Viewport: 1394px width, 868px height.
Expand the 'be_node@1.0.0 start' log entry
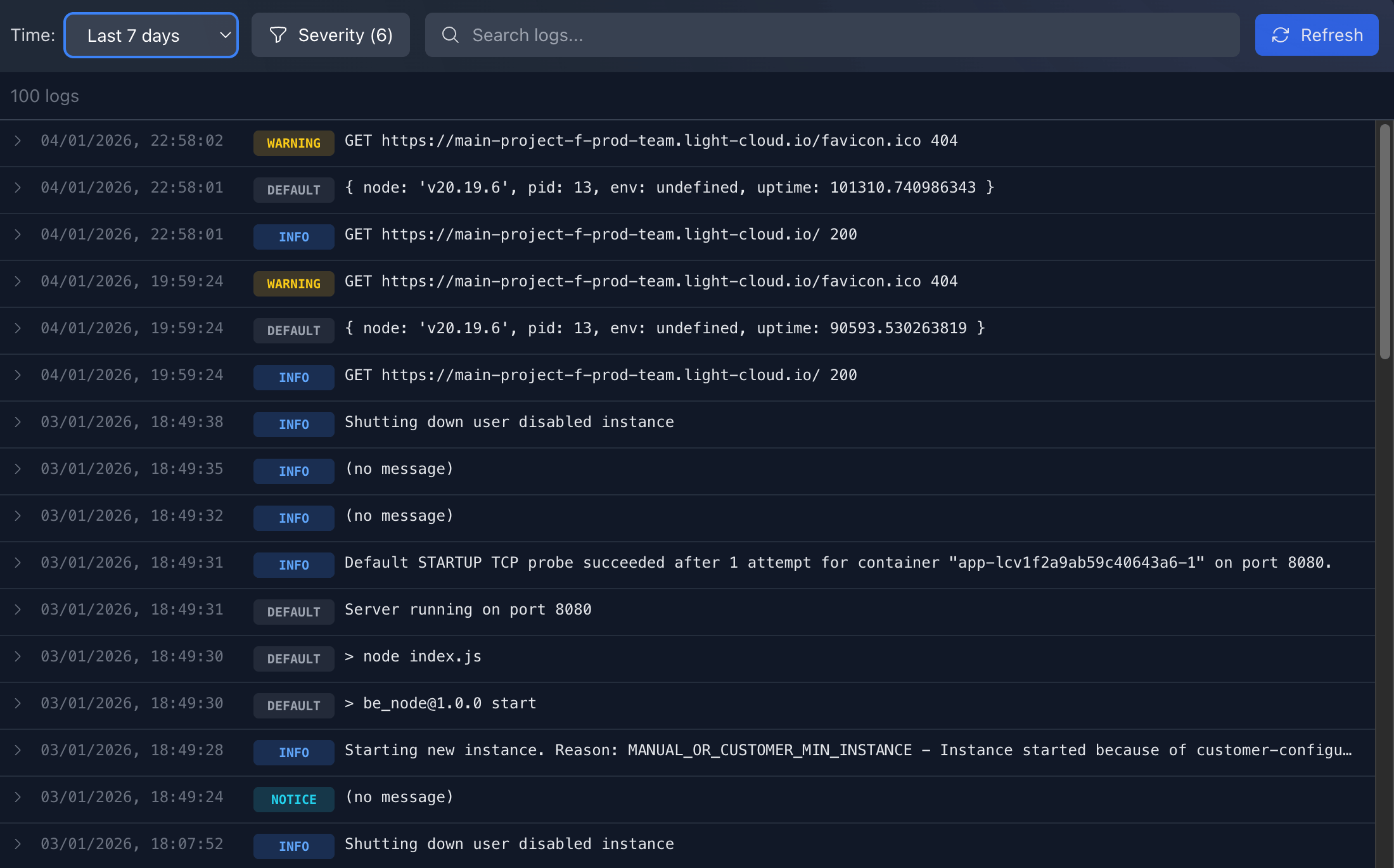[18, 703]
